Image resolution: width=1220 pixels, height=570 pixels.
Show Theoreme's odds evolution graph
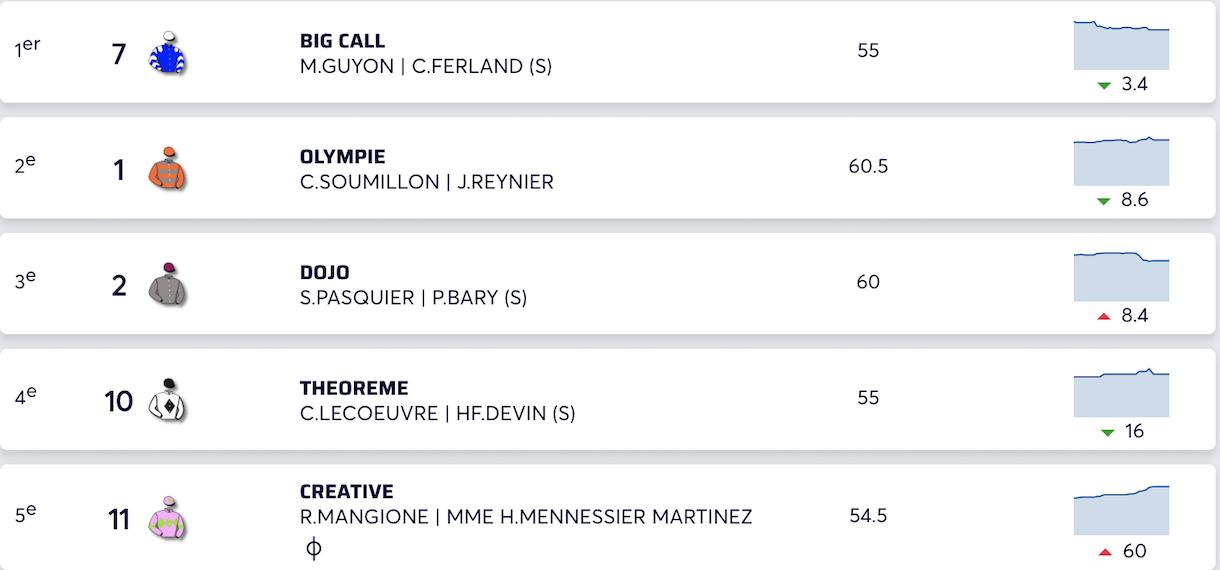pos(1121,393)
